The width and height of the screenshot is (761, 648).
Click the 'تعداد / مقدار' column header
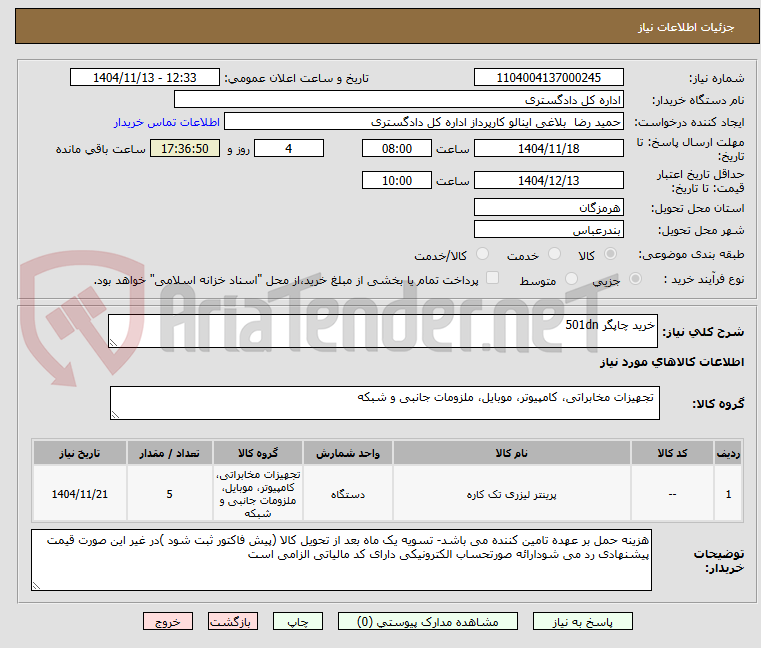[169, 453]
